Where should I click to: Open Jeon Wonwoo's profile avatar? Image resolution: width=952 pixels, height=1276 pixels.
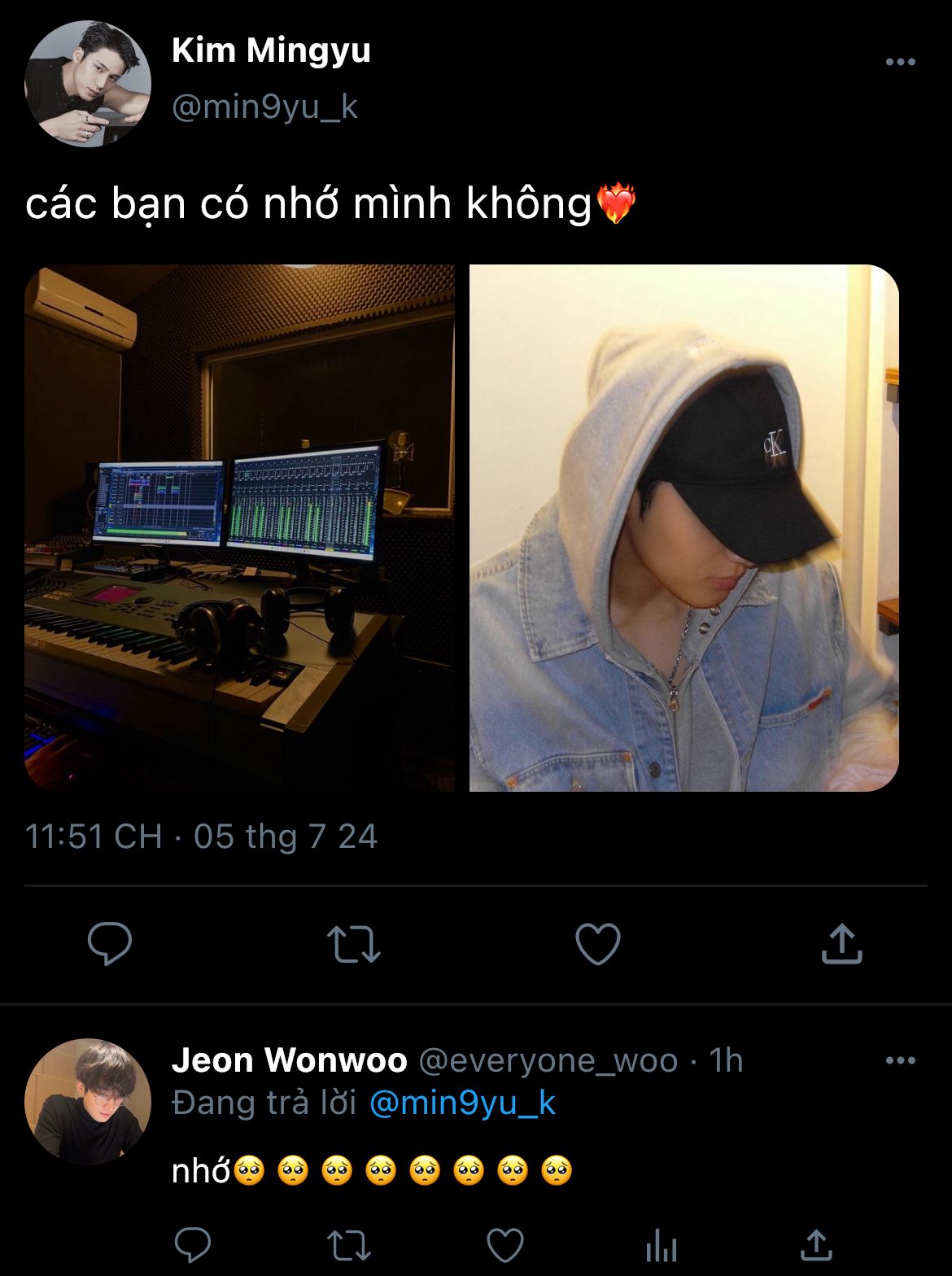click(x=88, y=1101)
